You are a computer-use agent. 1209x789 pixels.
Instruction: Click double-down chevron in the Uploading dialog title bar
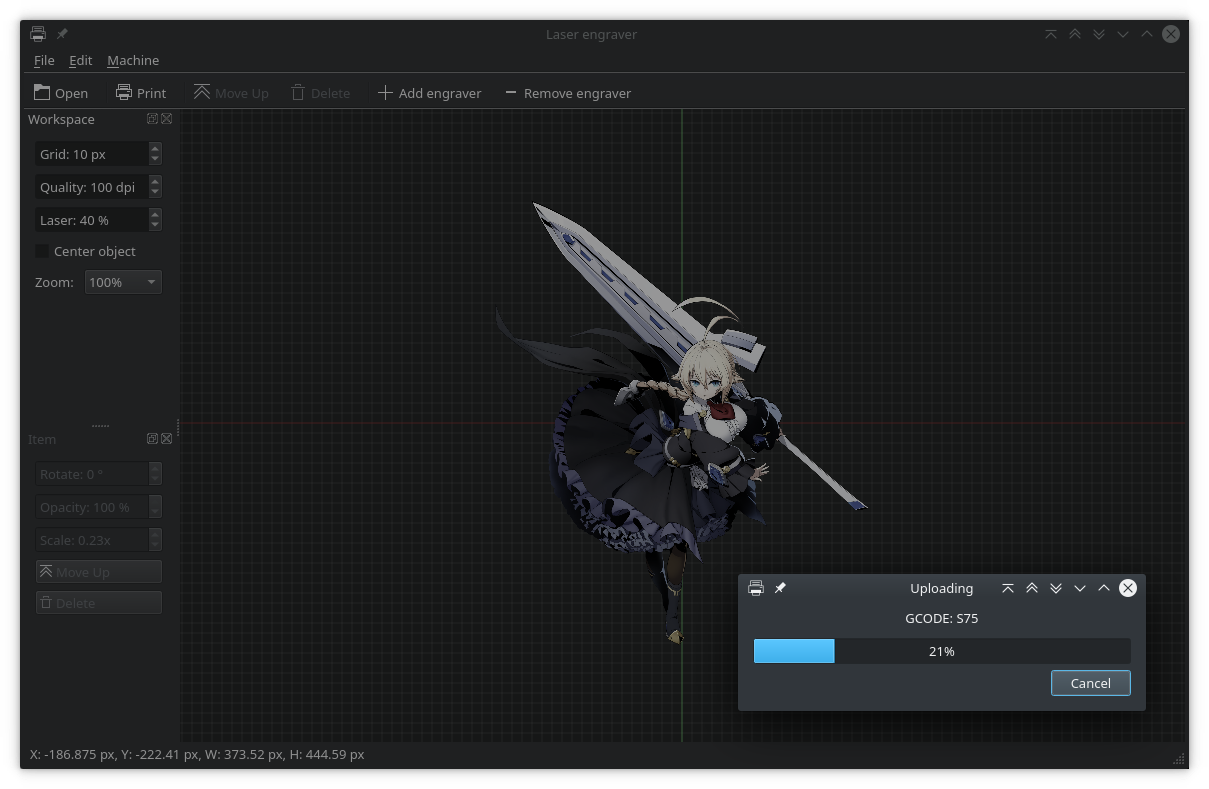tap(1056, 588)
